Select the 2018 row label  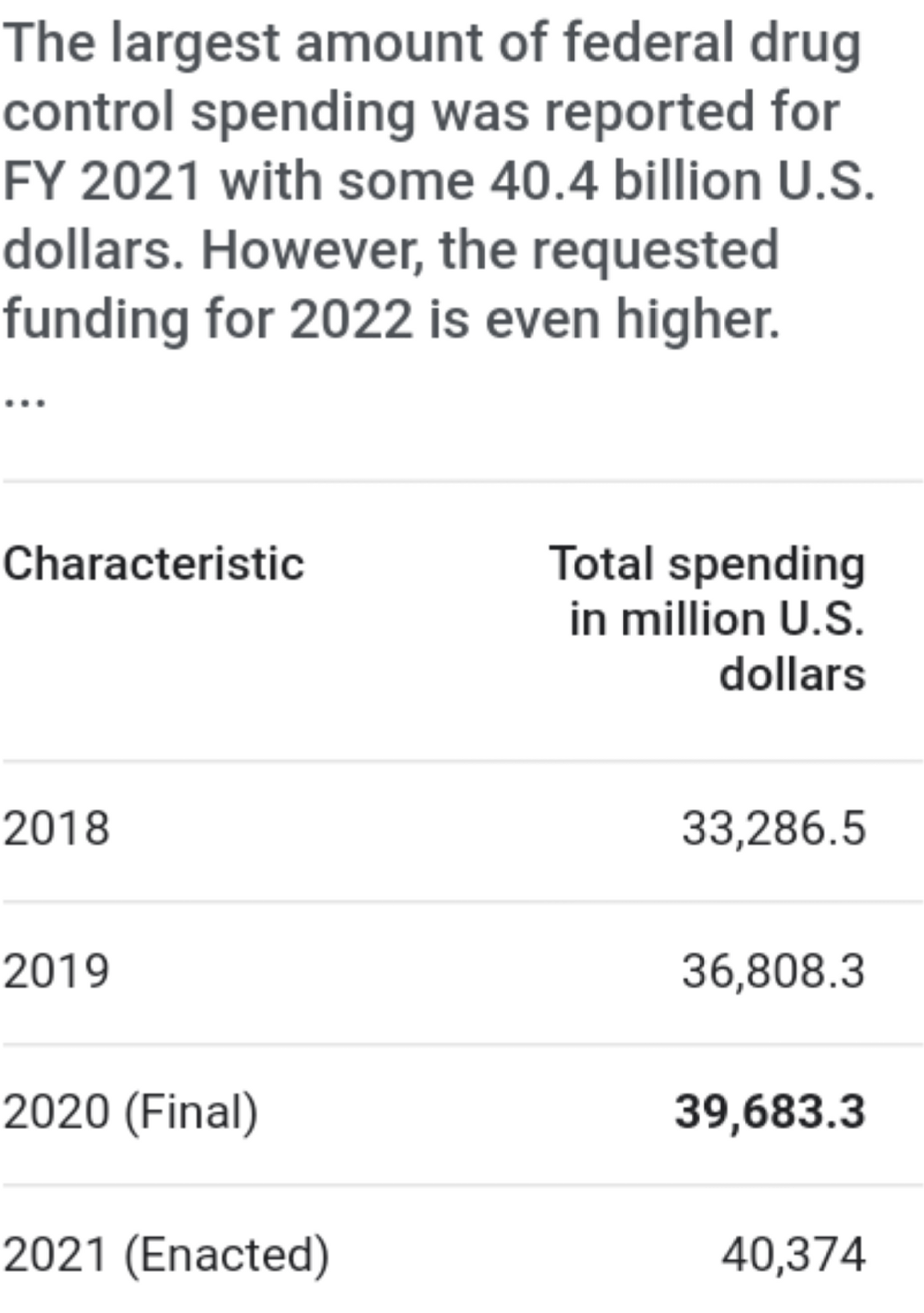(56, 828)
